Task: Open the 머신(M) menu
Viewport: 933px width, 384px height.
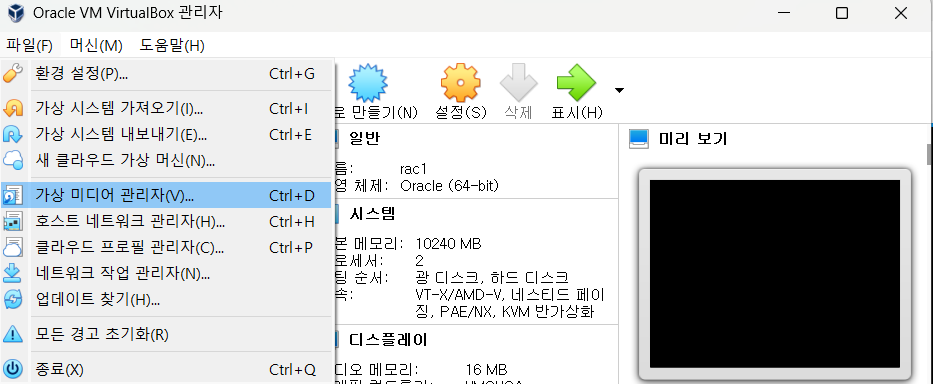Action: [x=96, y=45]
